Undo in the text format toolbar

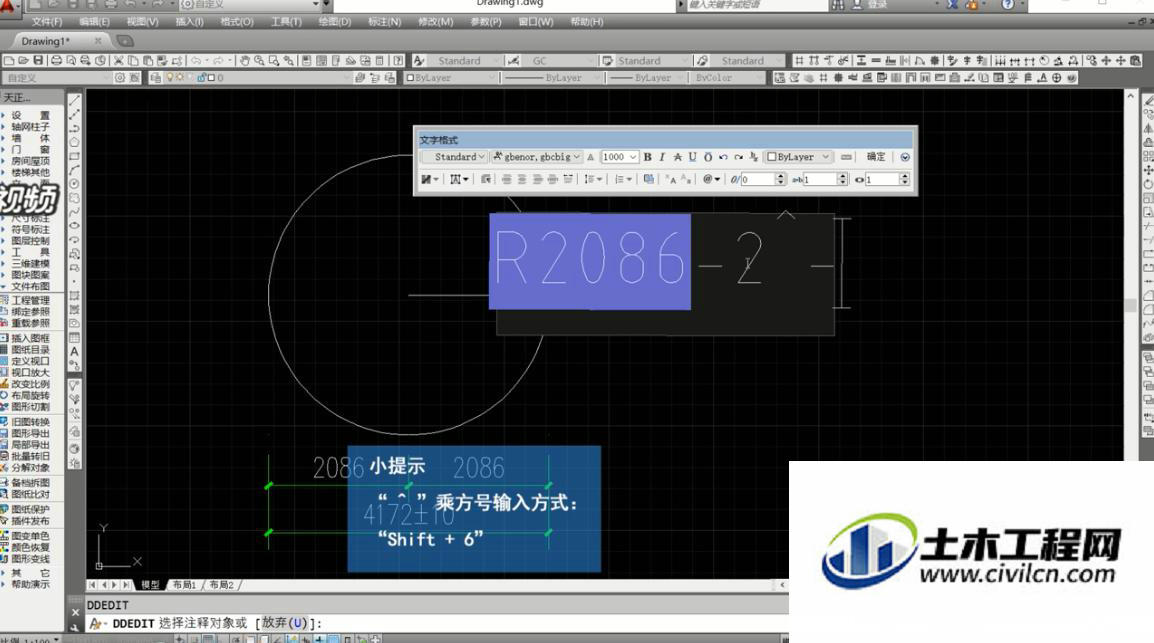pyautogui.click(x=723, y=157)
